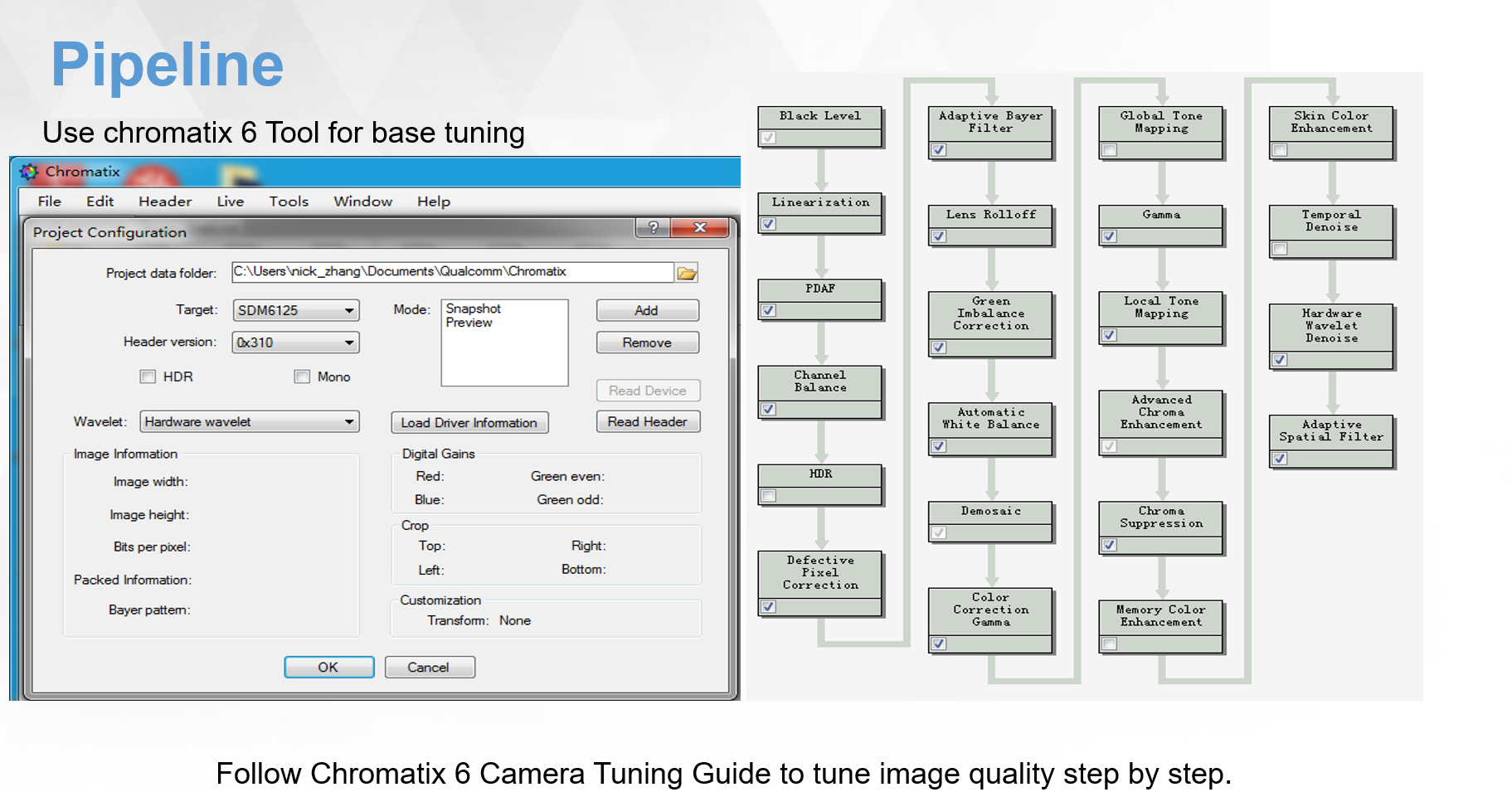Click the Black Level pipeline block

[820, 127]
